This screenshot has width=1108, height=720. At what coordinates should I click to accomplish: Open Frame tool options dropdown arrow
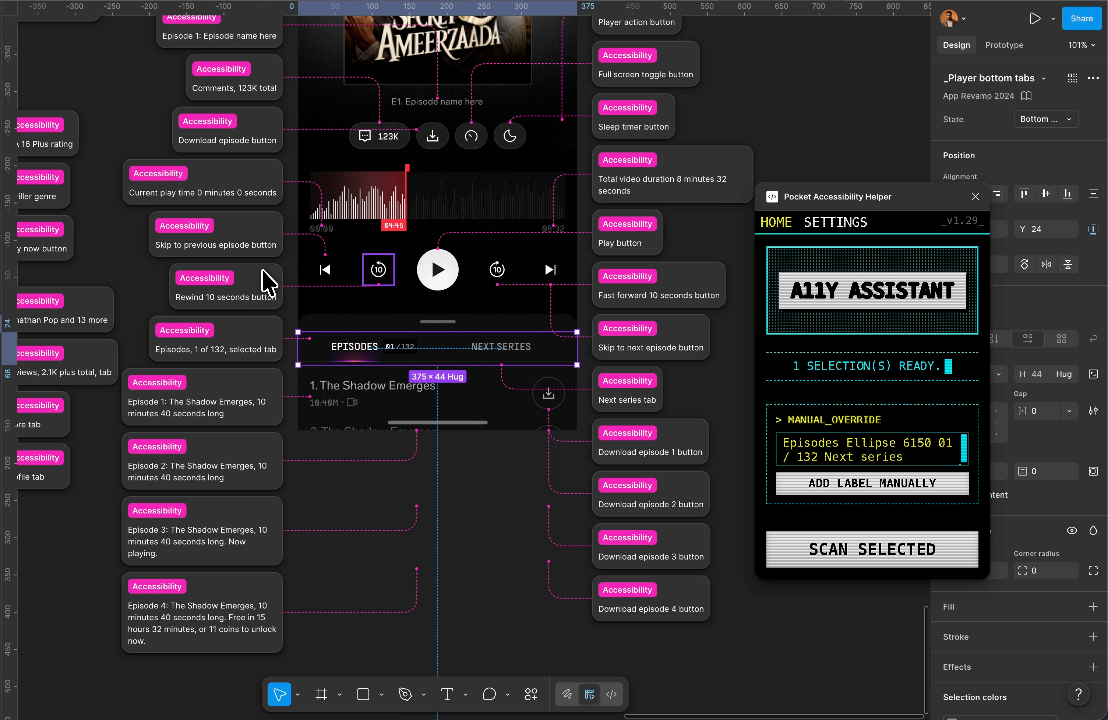click(x=339, y=695)
